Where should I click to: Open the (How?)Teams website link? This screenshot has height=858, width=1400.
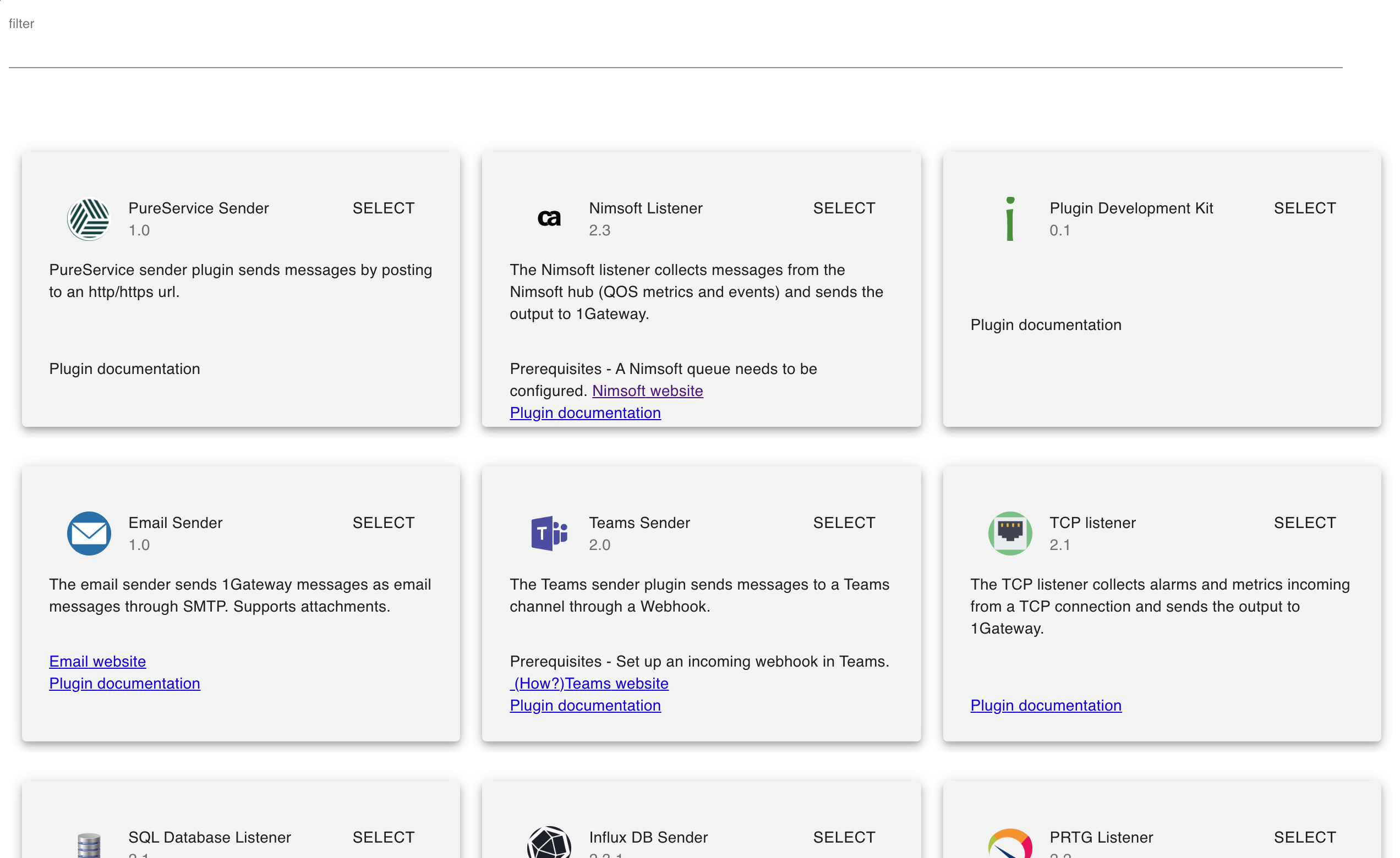pos(589,683)
